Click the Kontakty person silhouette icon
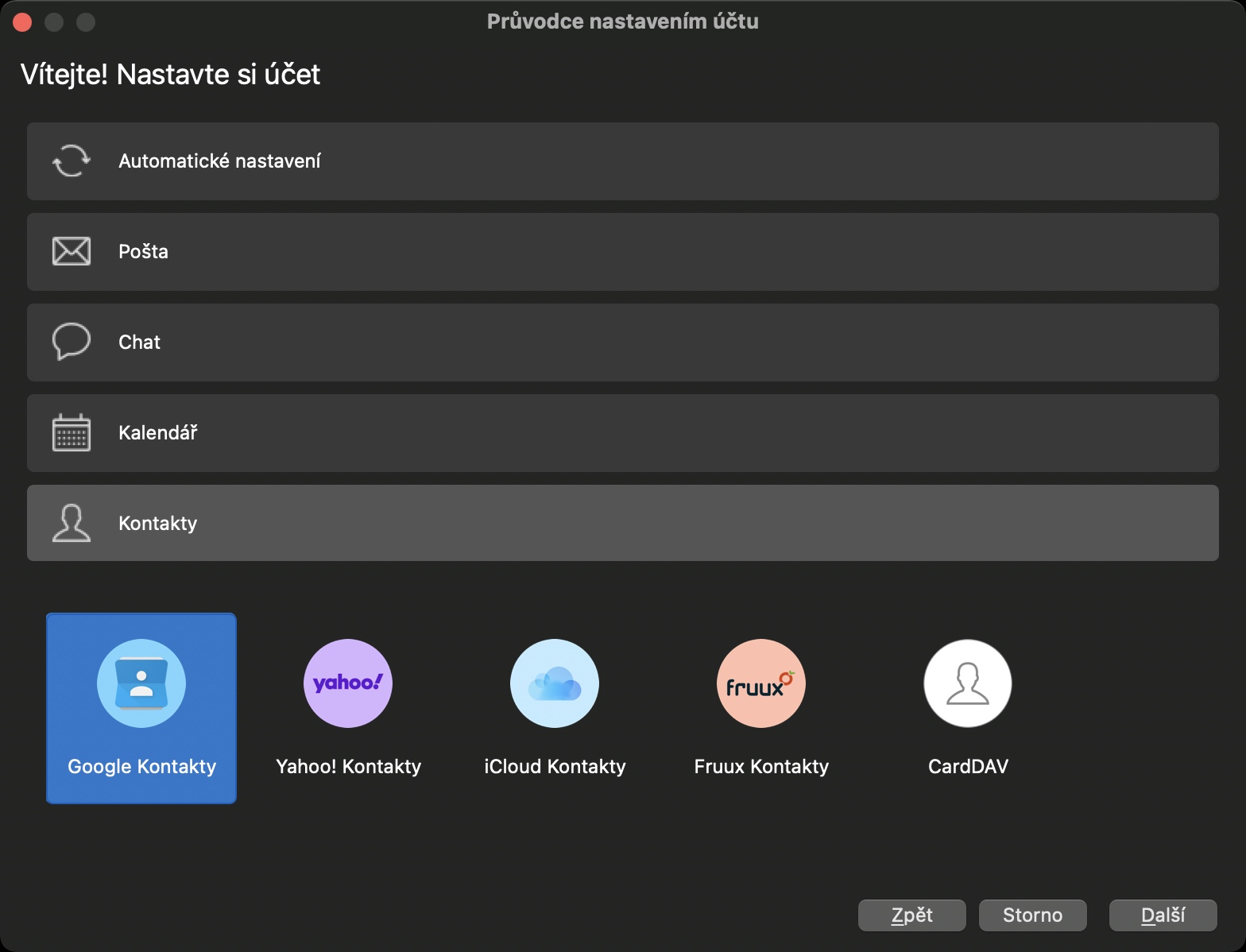The height and width of the screenshot is (952, 1246). click(x=72, y=523)
